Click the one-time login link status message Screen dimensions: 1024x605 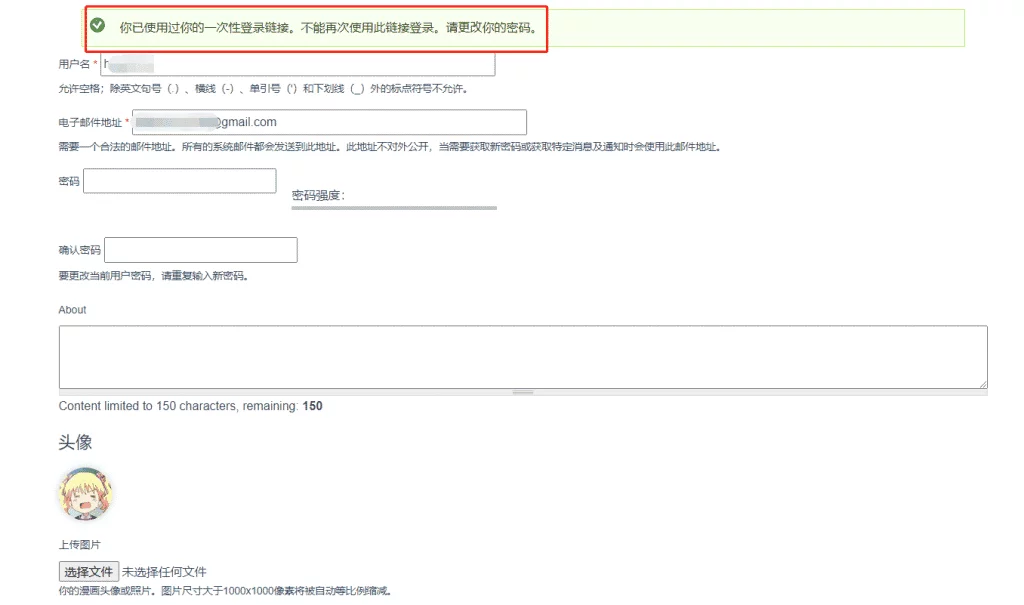[x=327, y=28]
